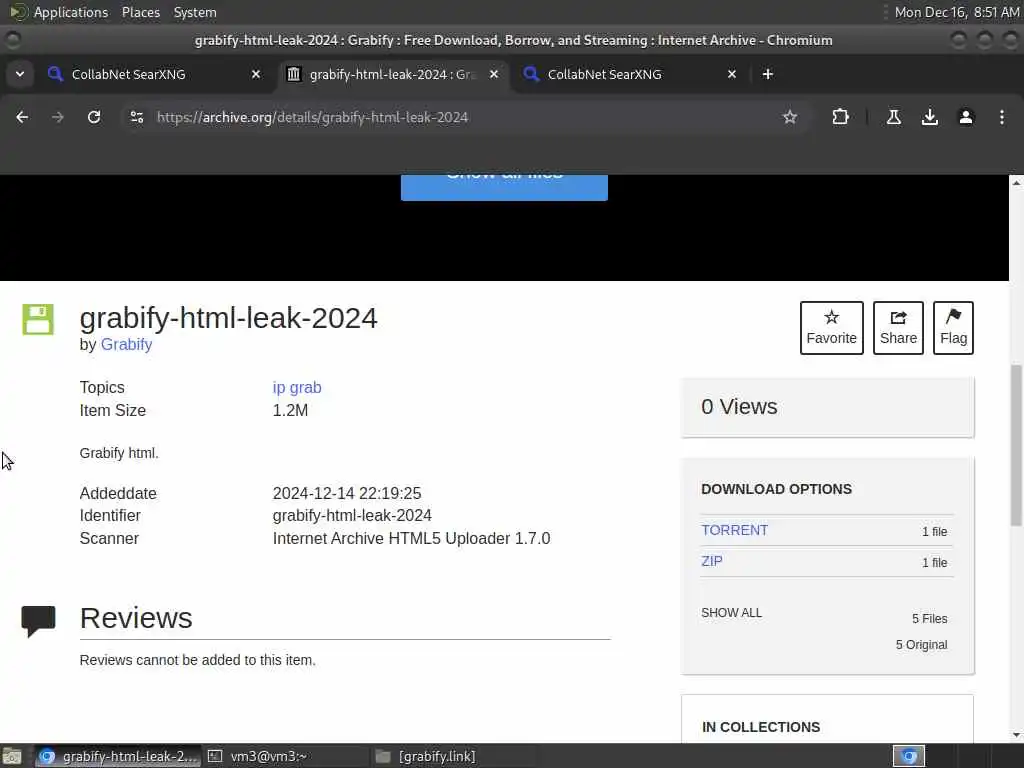Download via the TORRENT link
Screen dimensions: 1024x768
pyautogui.click(x=734, y=530)
